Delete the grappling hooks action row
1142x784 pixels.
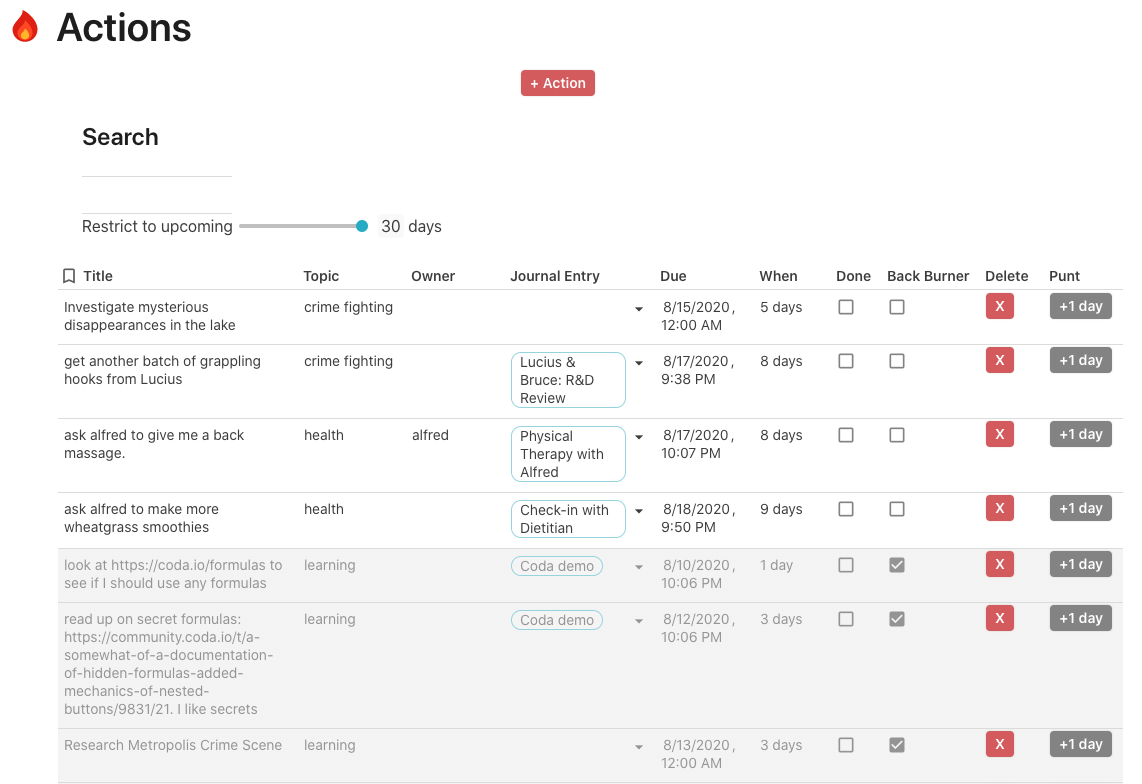(x=999, y=361)
